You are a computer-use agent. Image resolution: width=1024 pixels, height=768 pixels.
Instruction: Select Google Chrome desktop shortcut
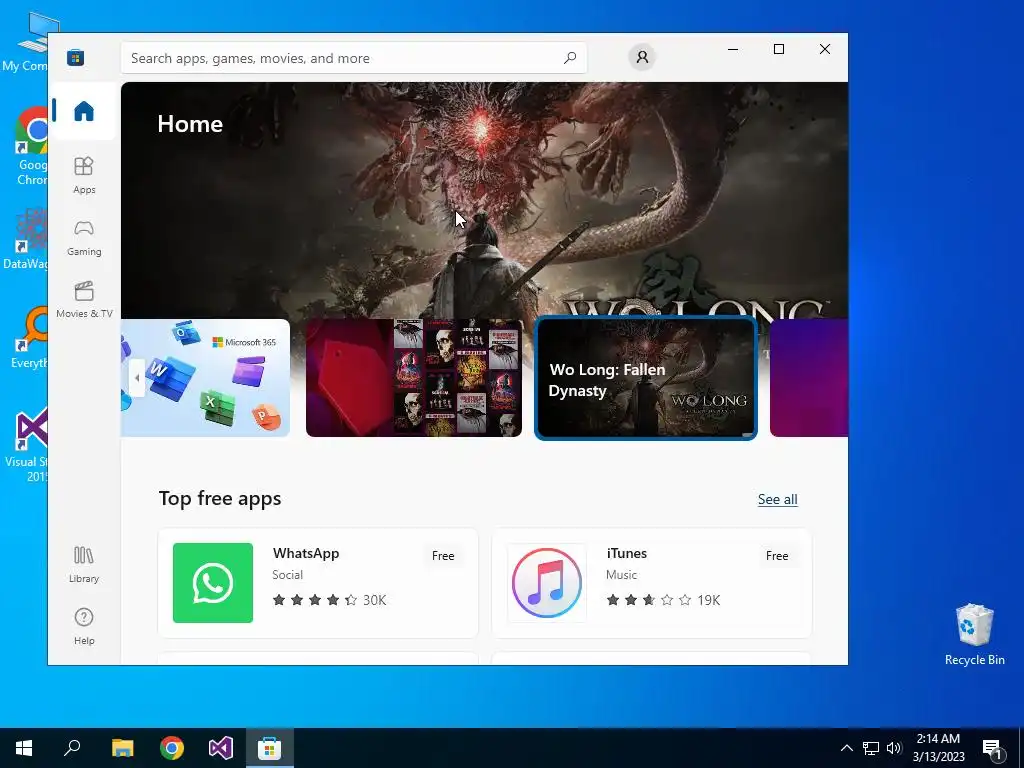31,147
